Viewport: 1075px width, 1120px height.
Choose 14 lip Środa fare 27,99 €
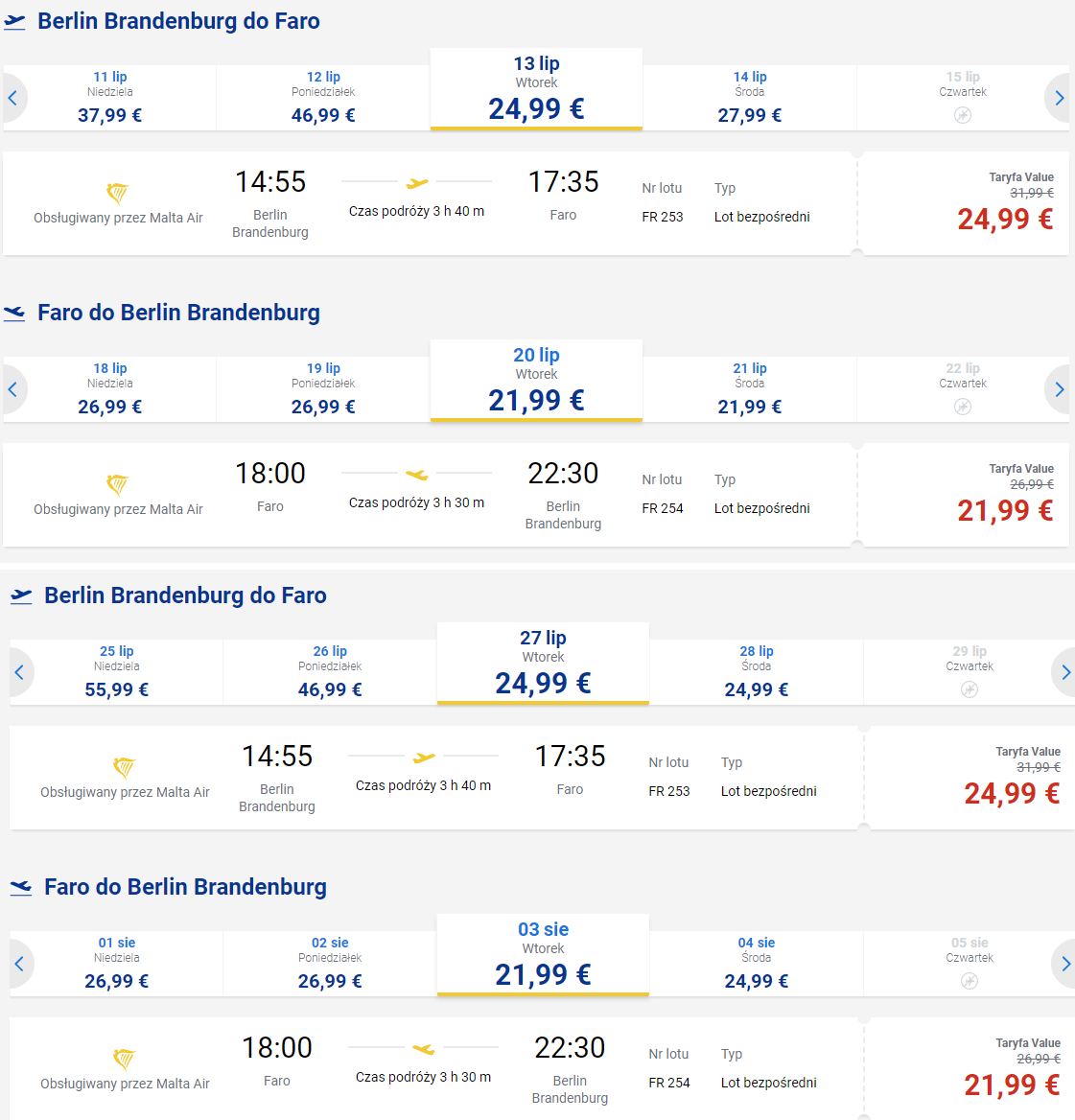(x=749, y=98)
